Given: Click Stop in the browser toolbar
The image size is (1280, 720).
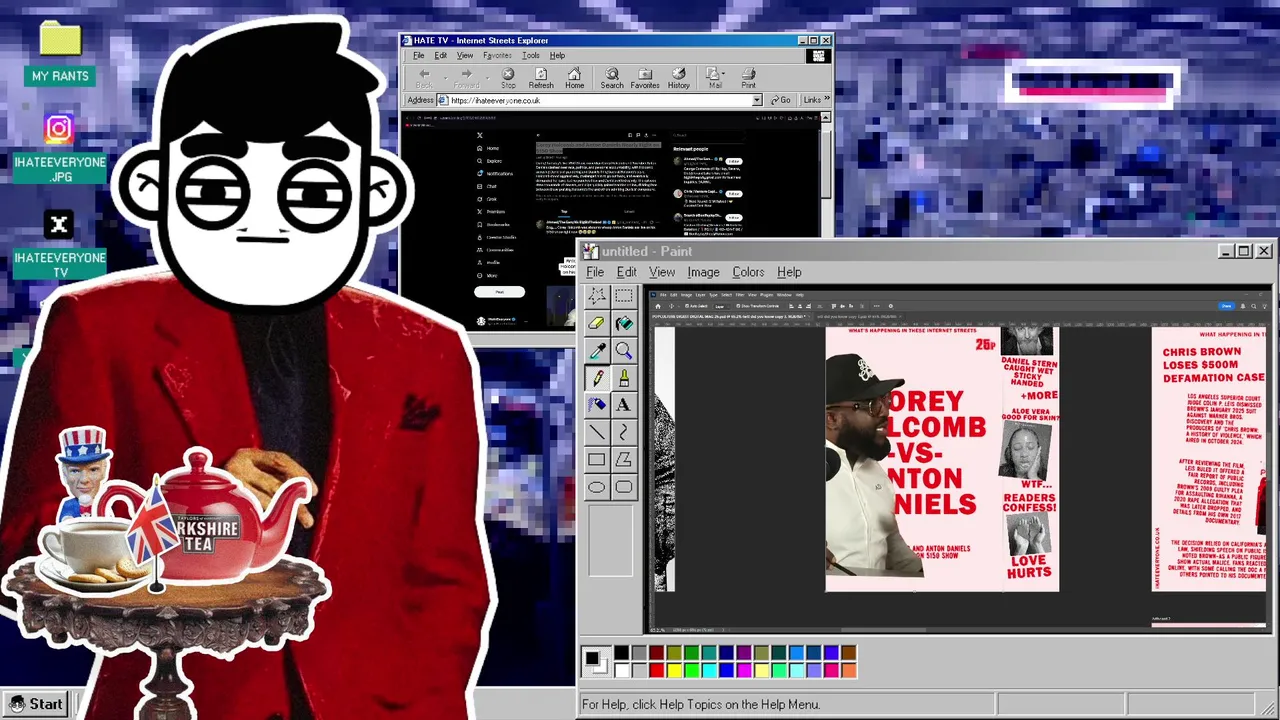Looking at the screenshot, I should (508, 78).
